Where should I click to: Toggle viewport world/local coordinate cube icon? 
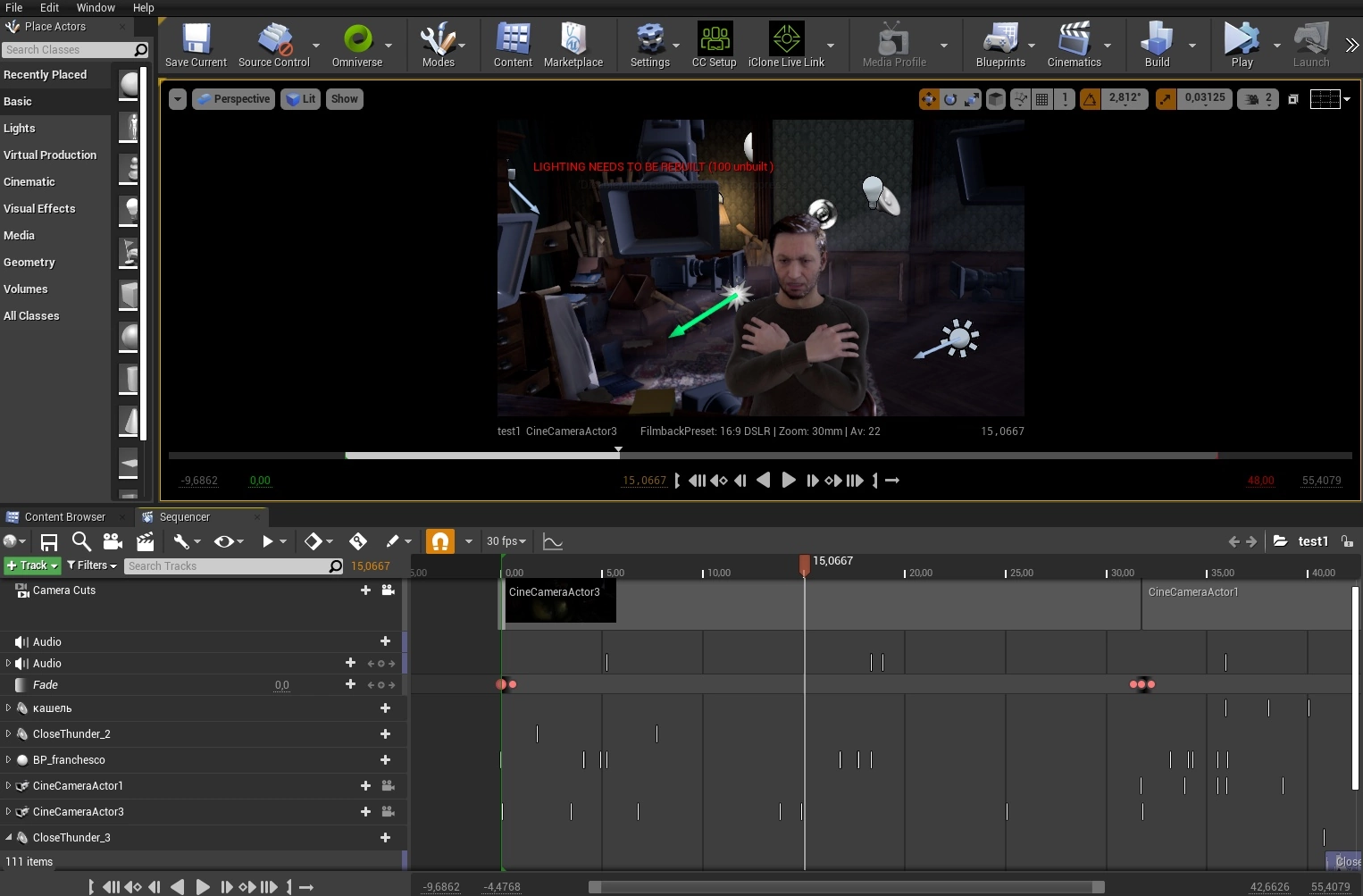995,99
